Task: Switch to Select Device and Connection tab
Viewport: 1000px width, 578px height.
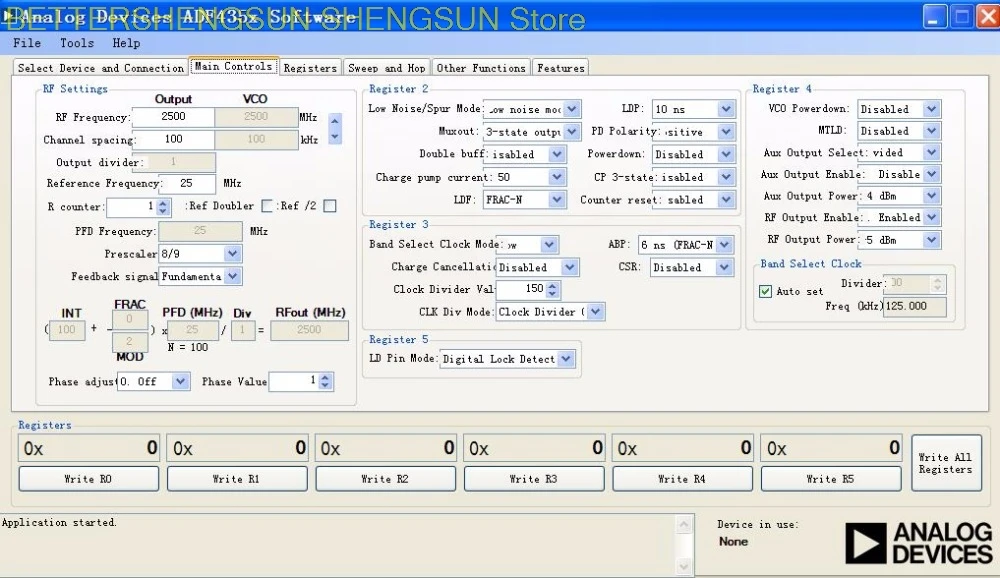Action: pyautogui.click(x=101, y=68)
